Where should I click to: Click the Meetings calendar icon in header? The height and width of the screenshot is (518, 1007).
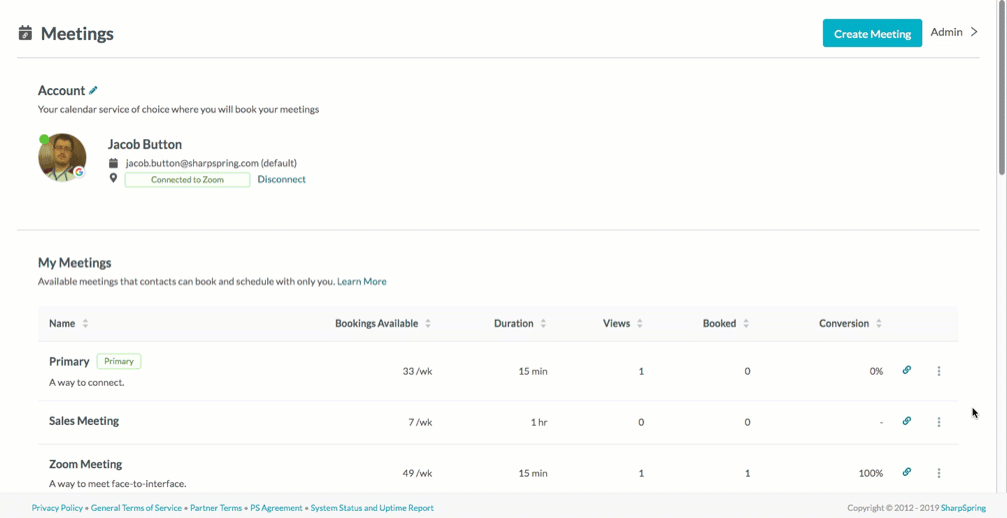point(25,33)
